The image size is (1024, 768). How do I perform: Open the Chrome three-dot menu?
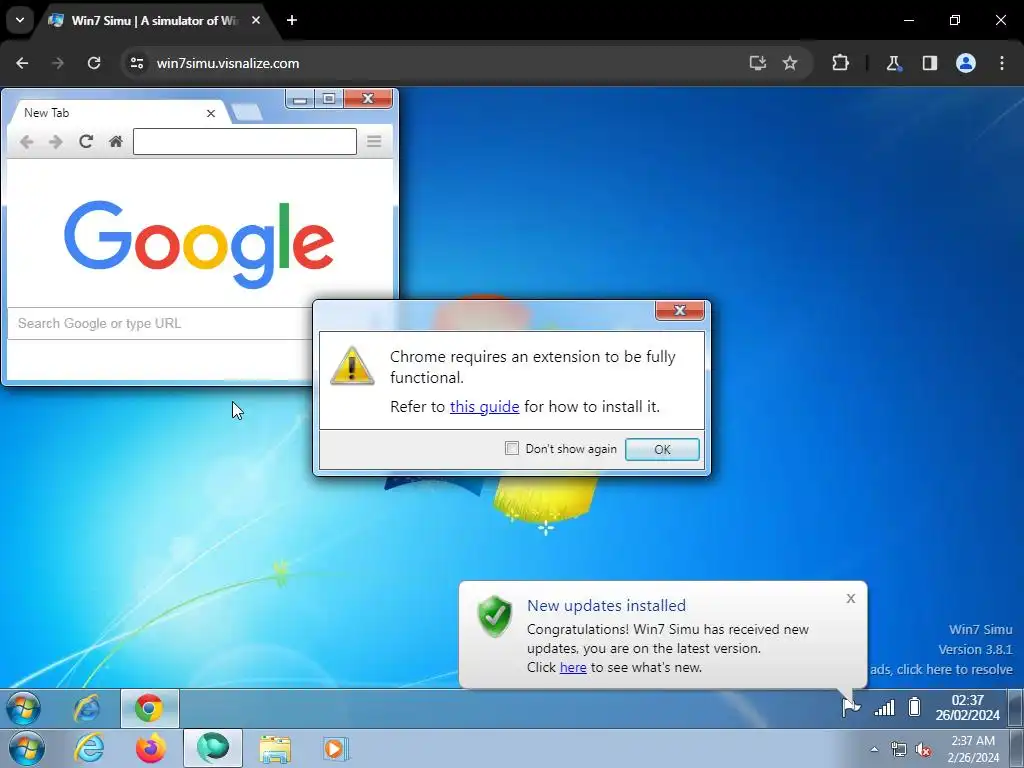[x=1002, y=63]
